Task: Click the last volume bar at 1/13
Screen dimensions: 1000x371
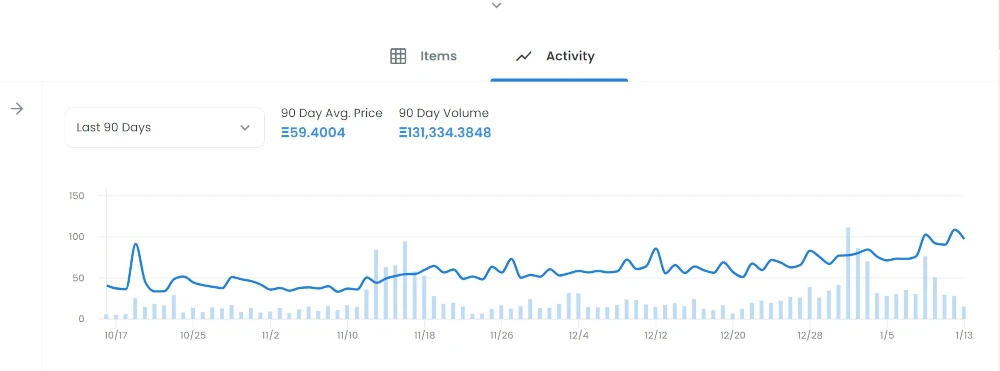Action: pos(964,312)
